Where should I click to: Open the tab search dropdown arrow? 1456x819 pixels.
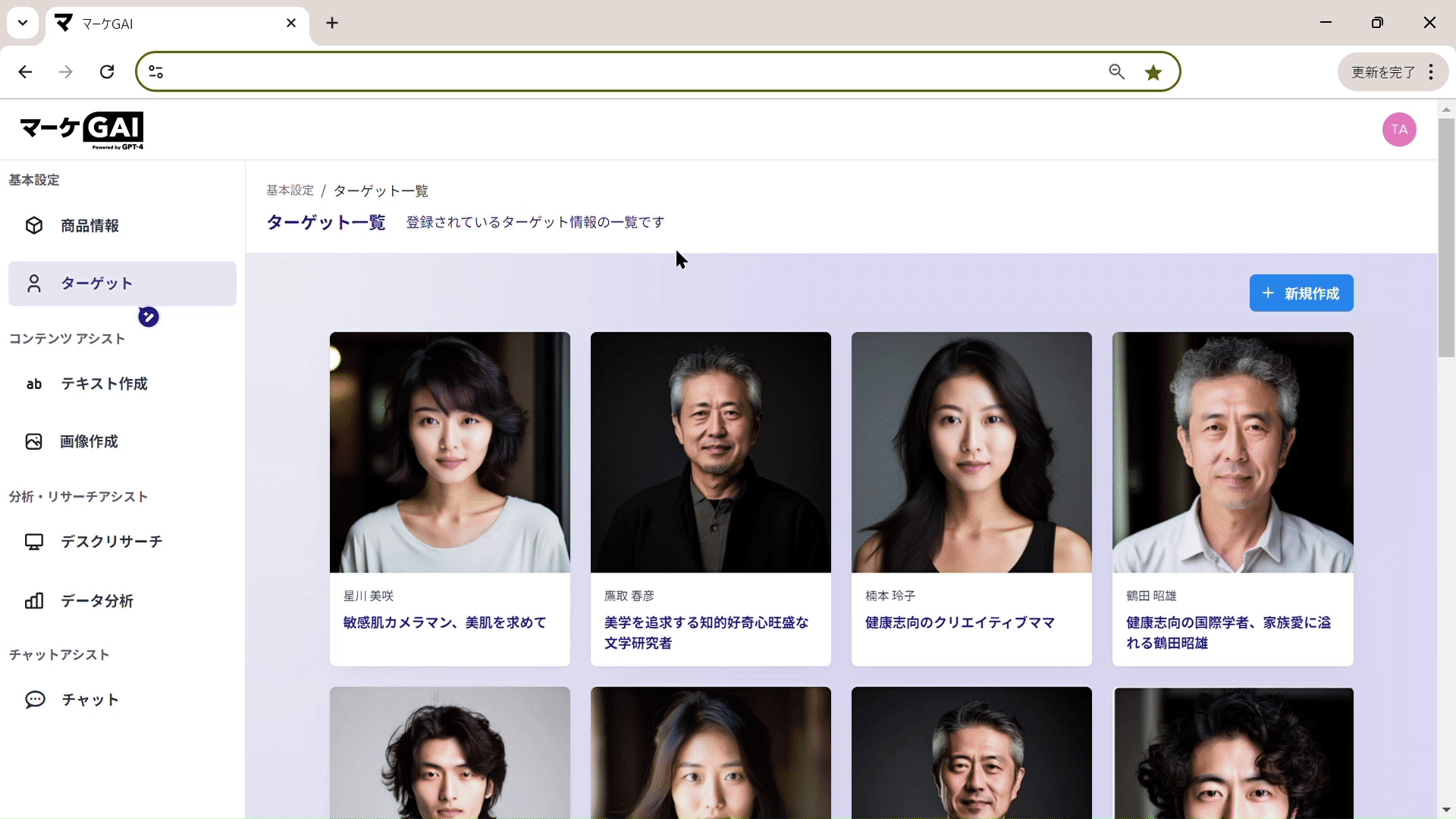[23, 23]
